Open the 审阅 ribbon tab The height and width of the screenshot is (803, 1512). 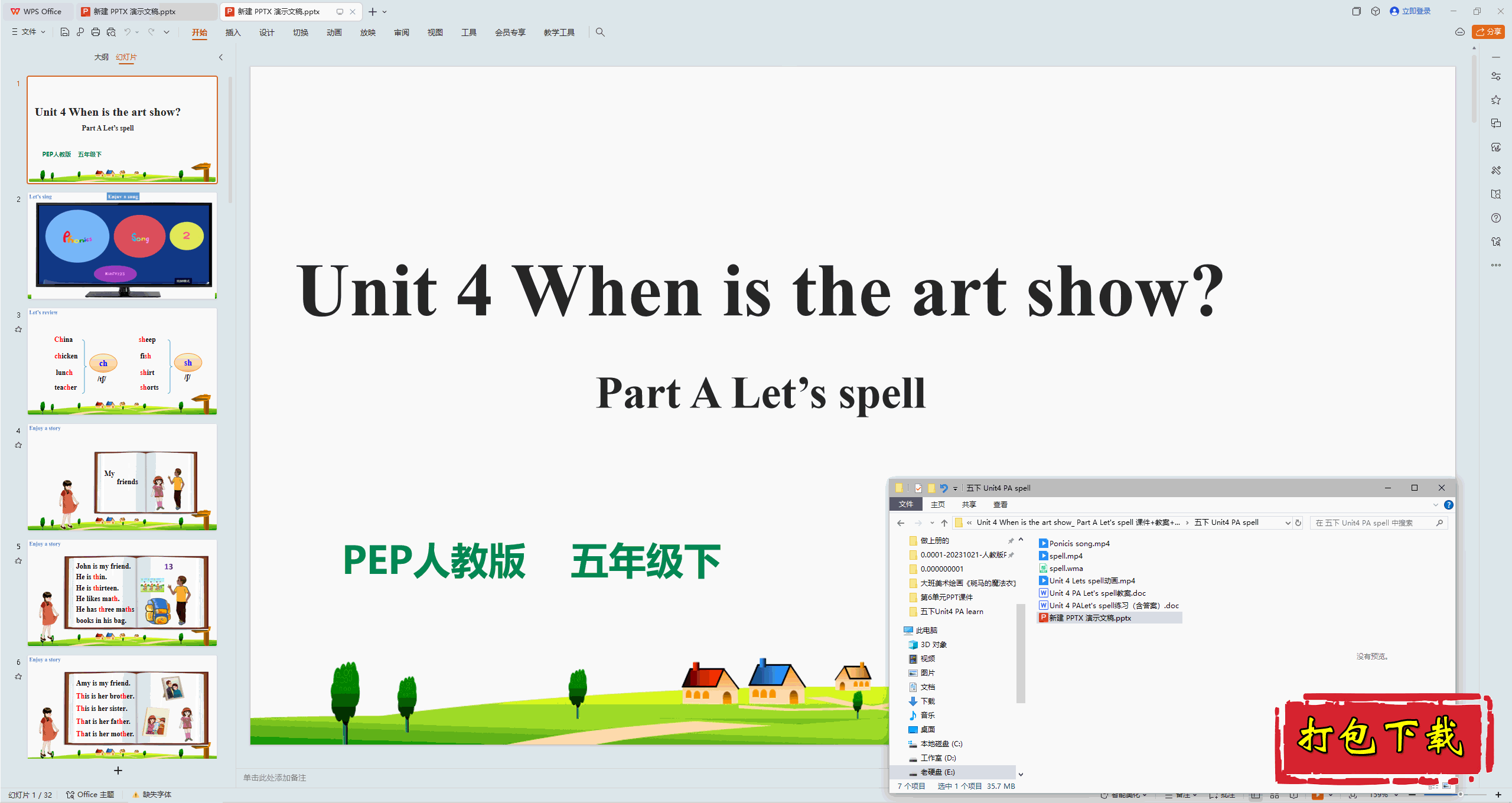pos(402,32)
